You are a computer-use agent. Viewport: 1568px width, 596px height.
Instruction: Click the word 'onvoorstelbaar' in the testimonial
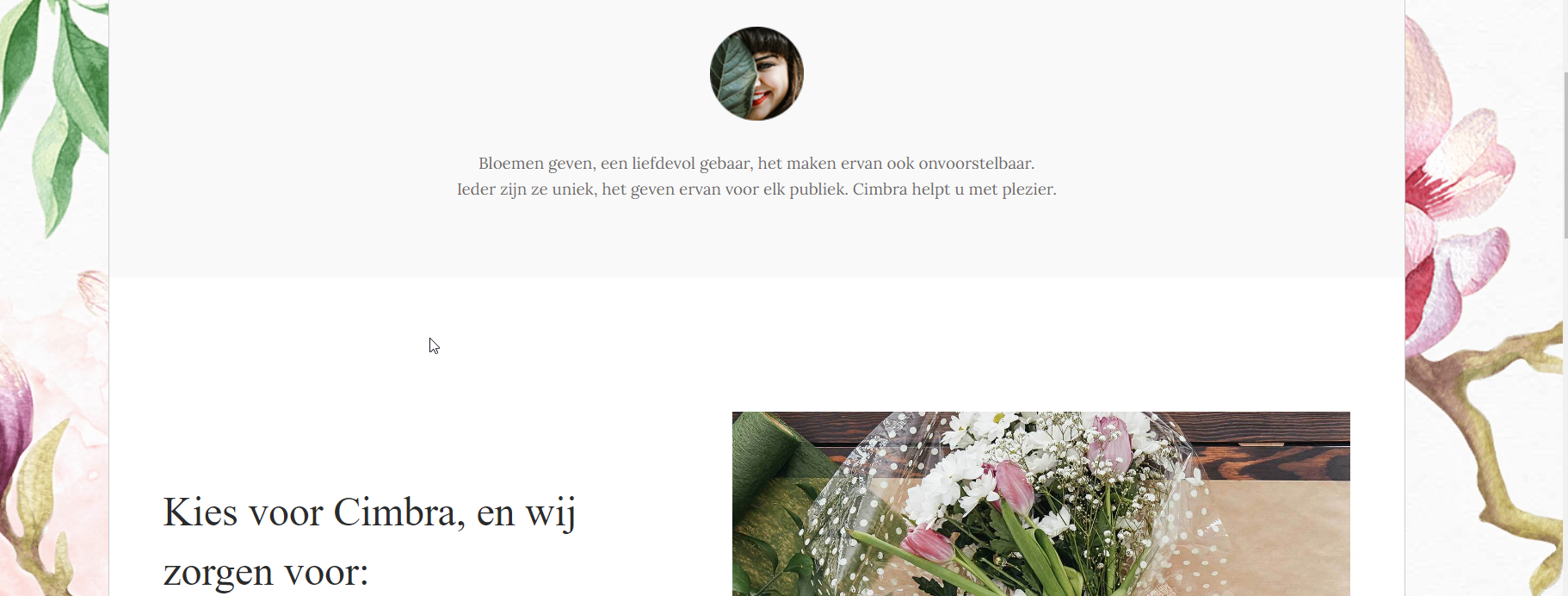tap(976, 164)
